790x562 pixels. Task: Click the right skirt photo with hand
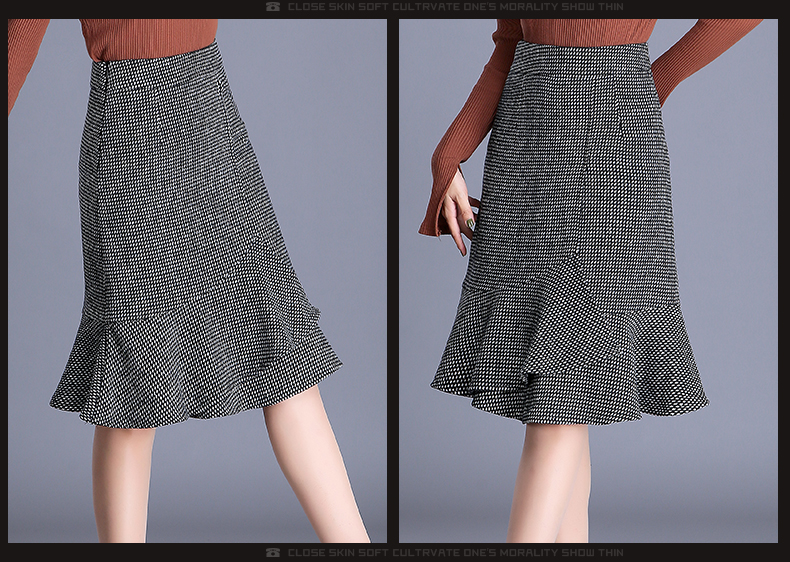click(x=588, y=281)
